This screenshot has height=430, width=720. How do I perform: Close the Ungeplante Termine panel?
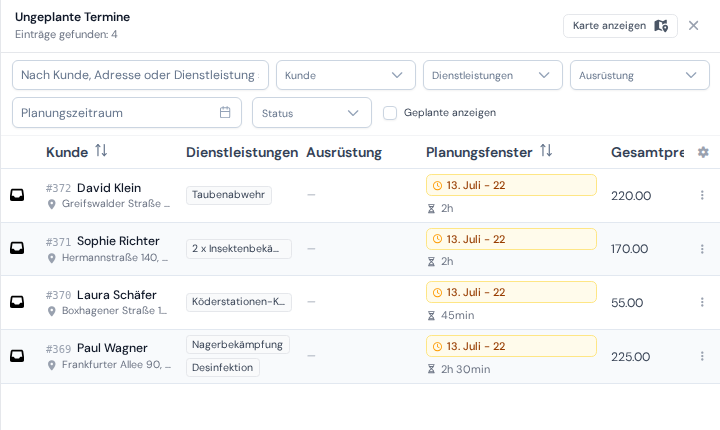click(693, 26)
